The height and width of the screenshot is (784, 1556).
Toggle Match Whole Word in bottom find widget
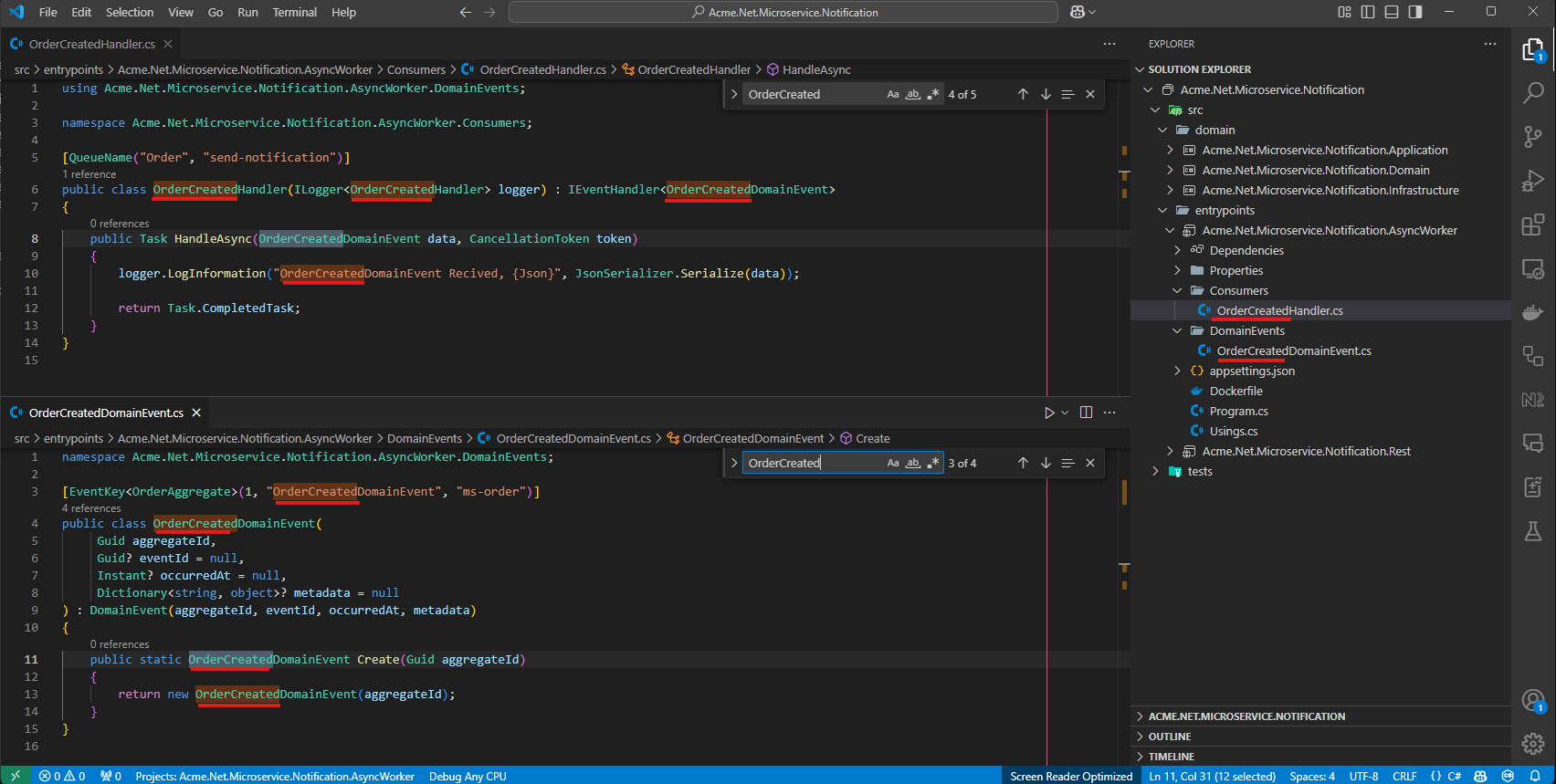[913, 463]
